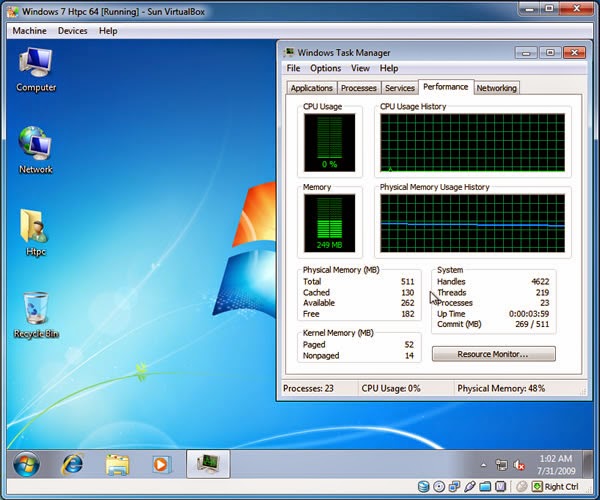Open Task Manager File menu
The width and height of the screenshot is (600, 500).
[x=293, y=68]
